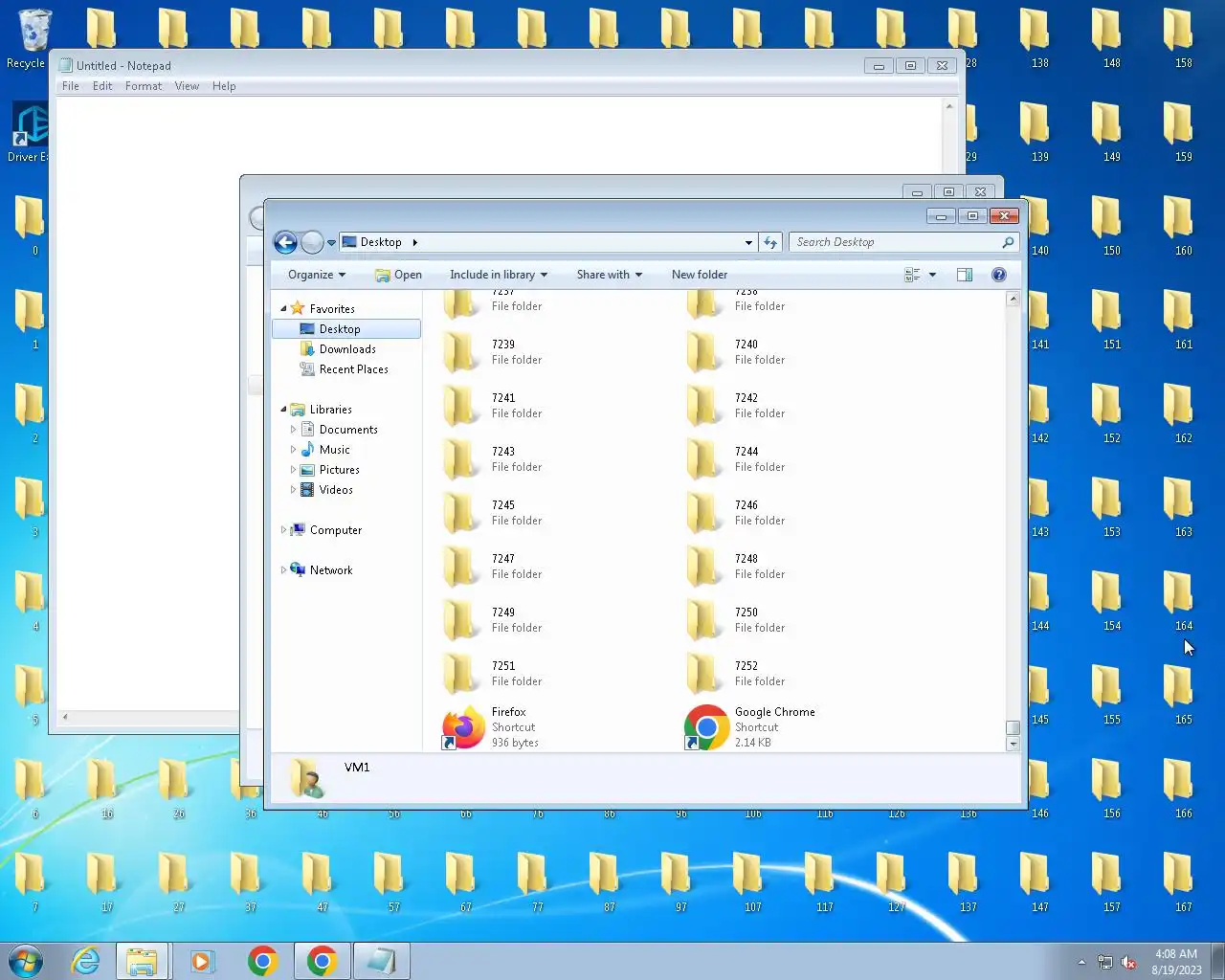Viewport: 1225px width, 980px height.
Task: Click New folder in Explorer toolbar
Action: (x=700, y=275)
